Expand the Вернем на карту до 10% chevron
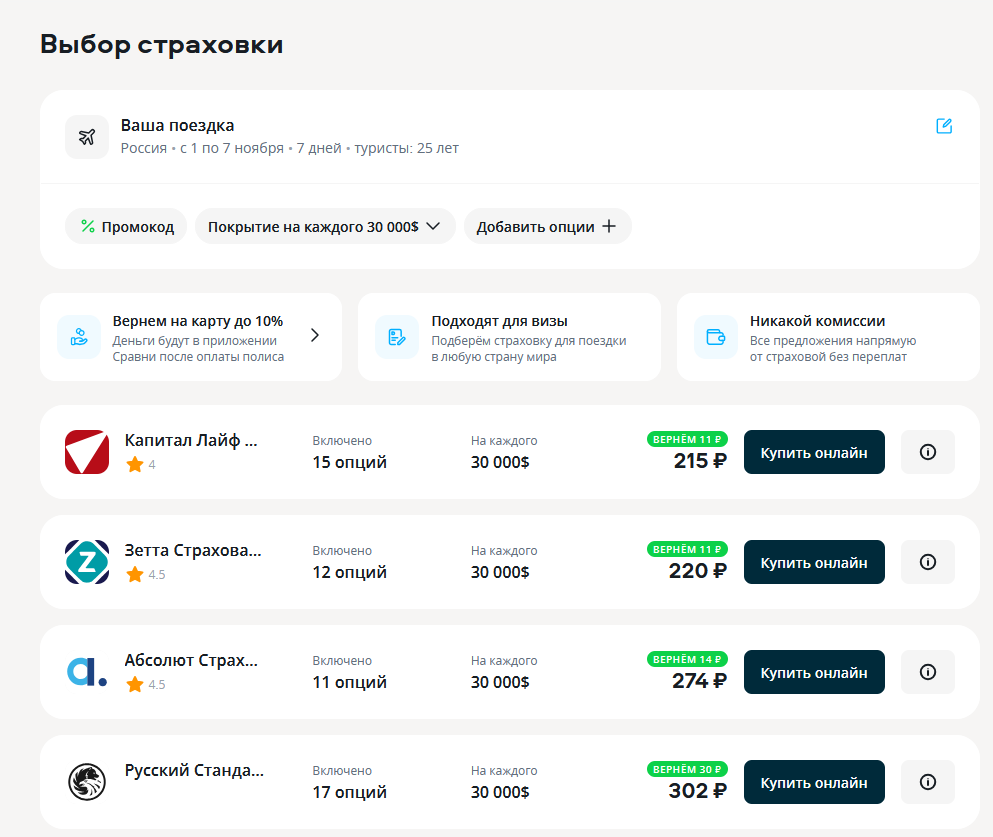Screen dimensions: 993x837 click(315, 336)
